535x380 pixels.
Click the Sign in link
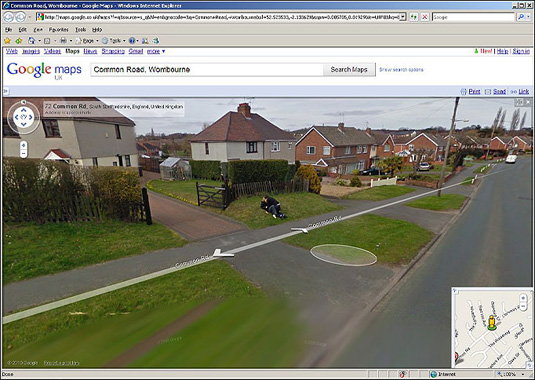pyautogui.click(x=521, y=51)
